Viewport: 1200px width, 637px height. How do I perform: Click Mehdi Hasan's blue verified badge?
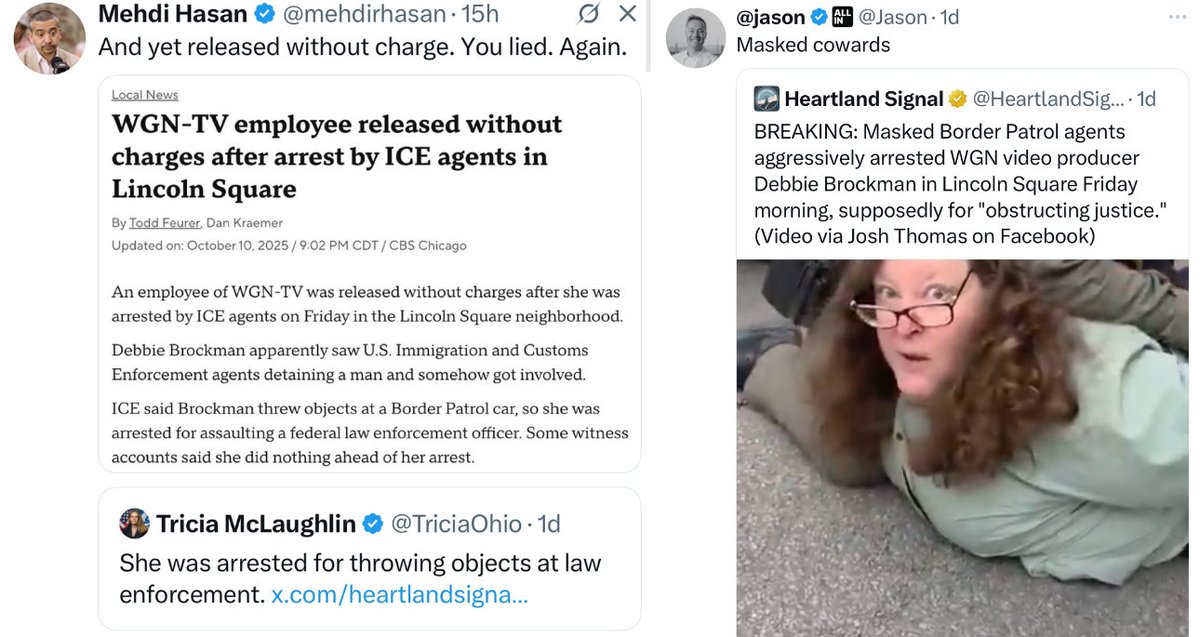pos(266,14)
